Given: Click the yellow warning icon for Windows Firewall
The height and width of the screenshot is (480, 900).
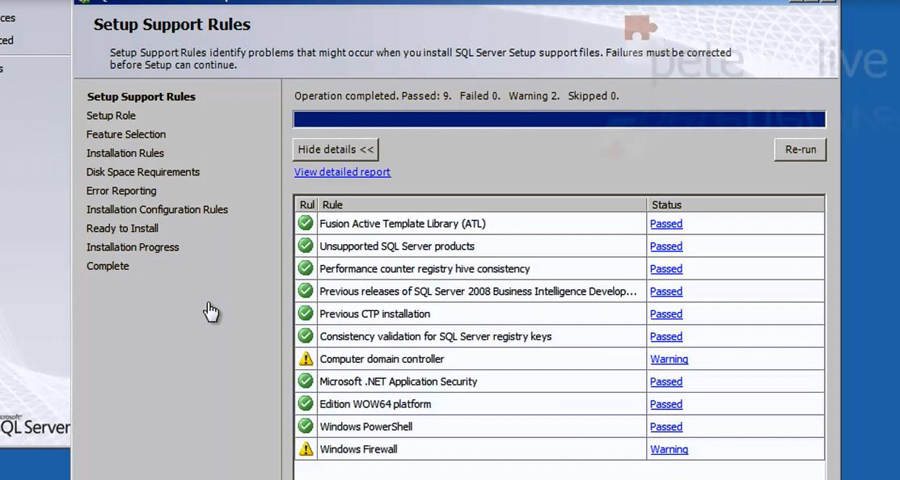Looking at the screenshot, I should tap(306, 449).
